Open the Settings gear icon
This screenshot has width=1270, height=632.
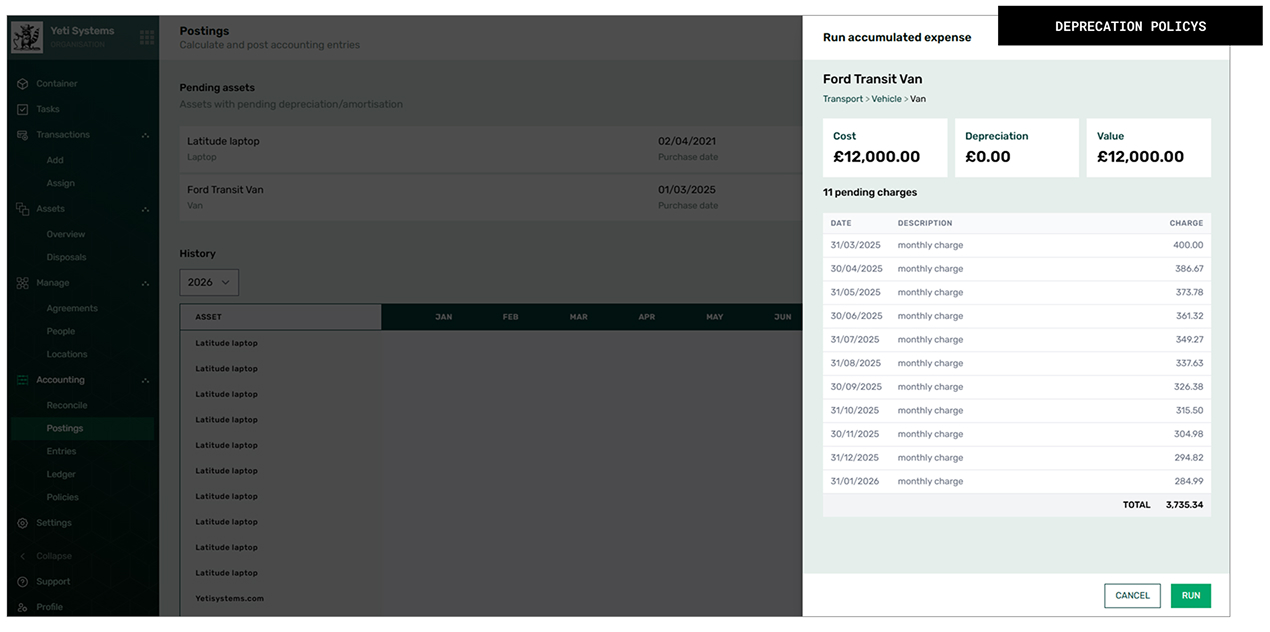21,522
